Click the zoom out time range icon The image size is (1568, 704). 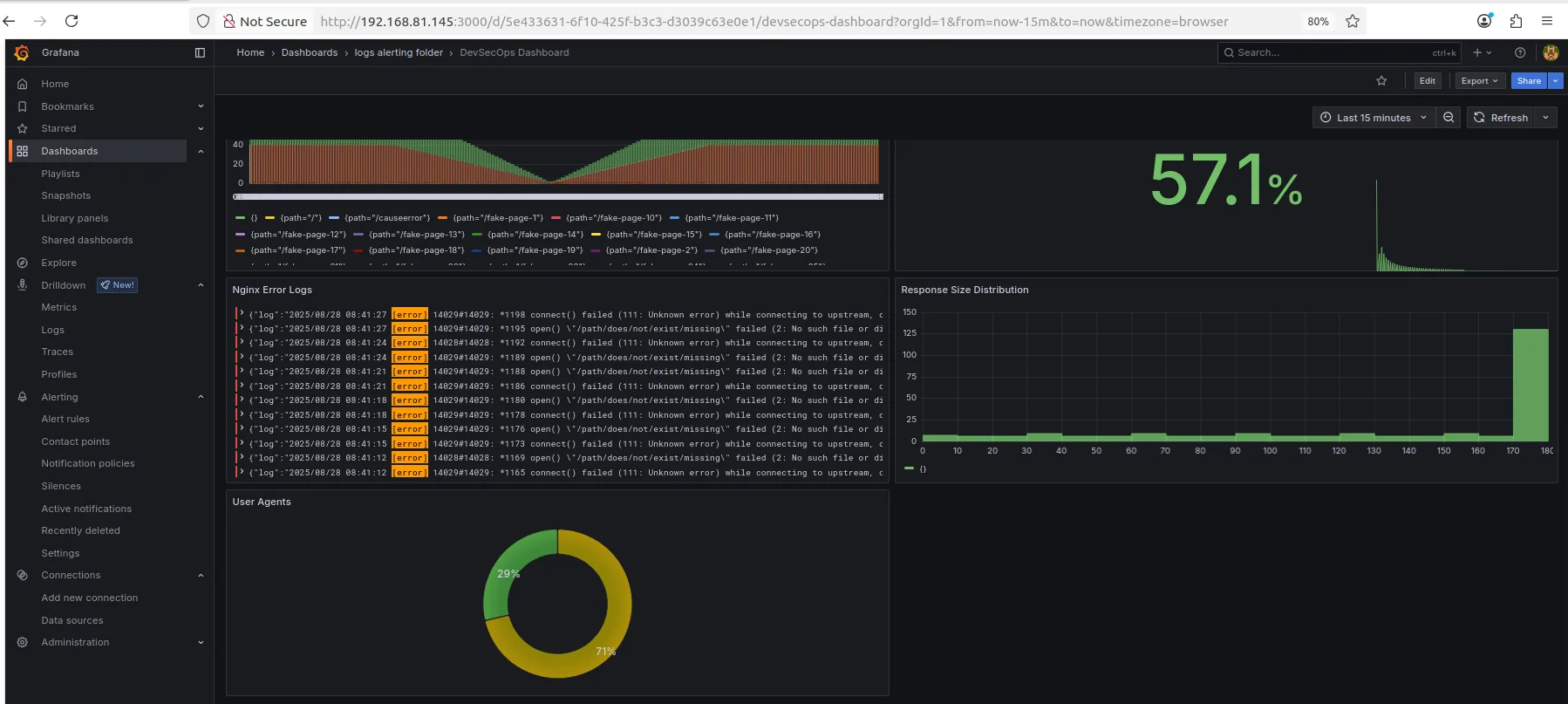point(1449,118)
